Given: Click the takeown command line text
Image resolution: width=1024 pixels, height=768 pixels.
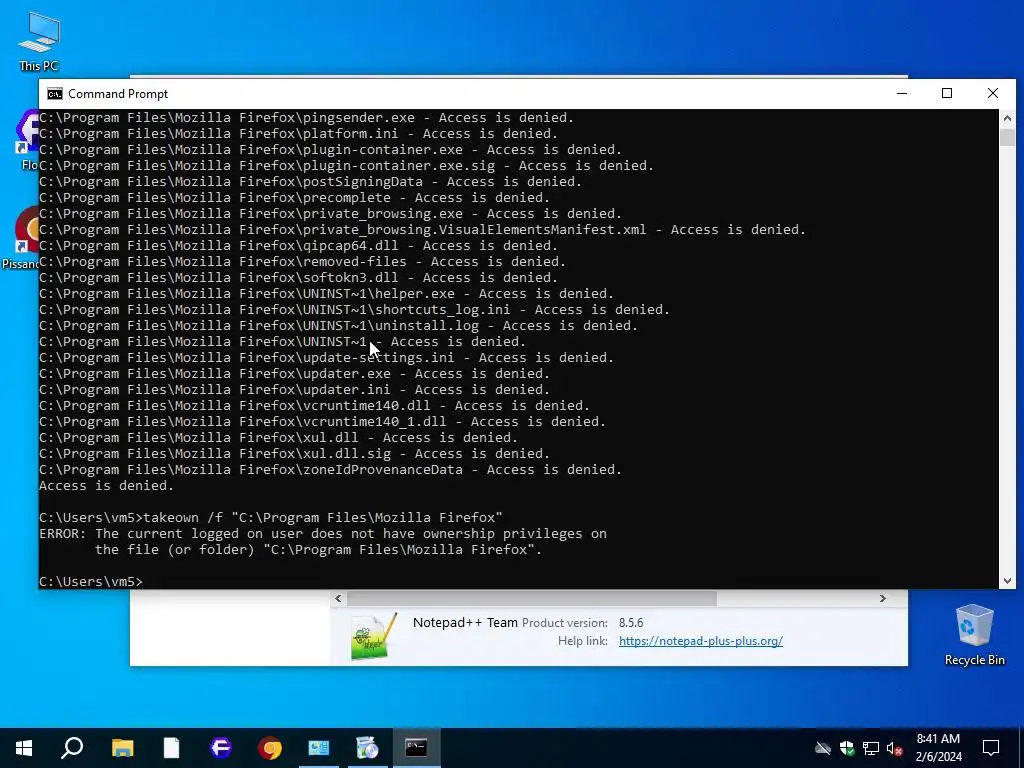Looking at the screenshot, I should [270, 518].
